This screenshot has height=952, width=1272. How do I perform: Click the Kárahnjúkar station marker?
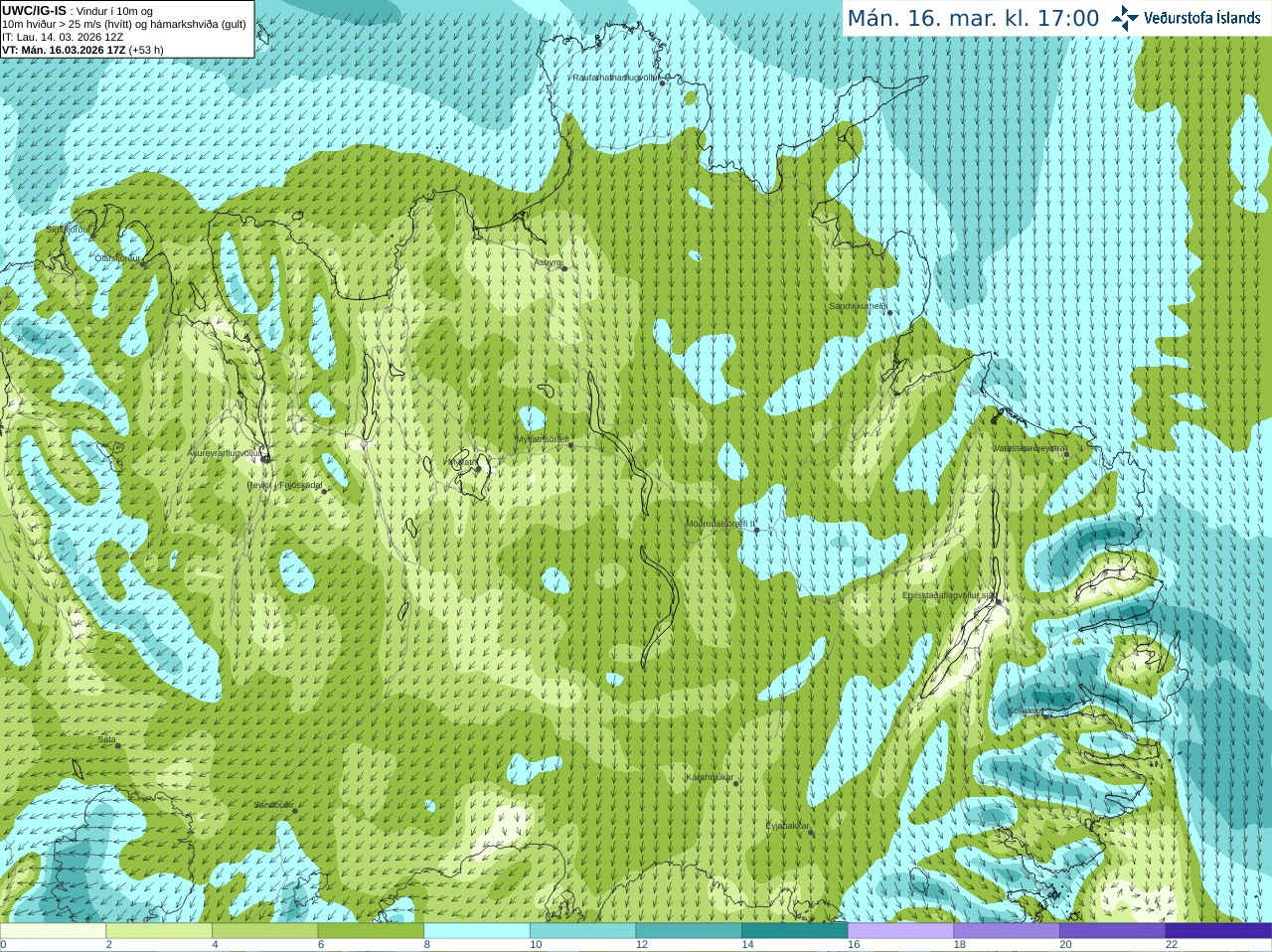click(735, 783)
